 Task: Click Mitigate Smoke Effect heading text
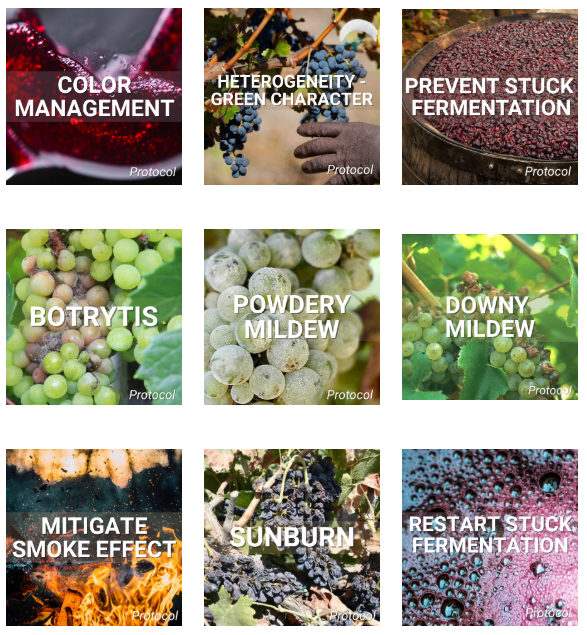94,537
